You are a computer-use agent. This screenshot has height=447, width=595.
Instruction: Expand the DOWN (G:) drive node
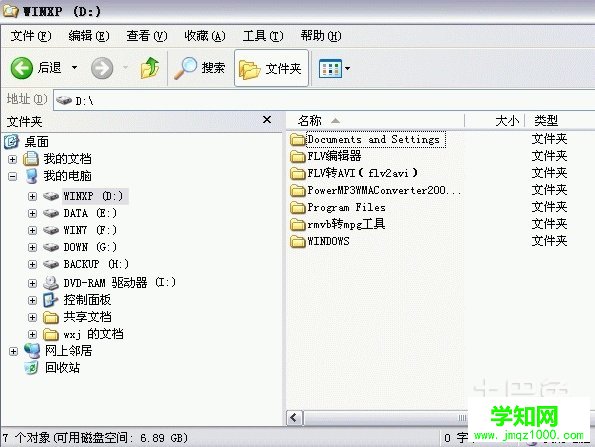point(32,247)
